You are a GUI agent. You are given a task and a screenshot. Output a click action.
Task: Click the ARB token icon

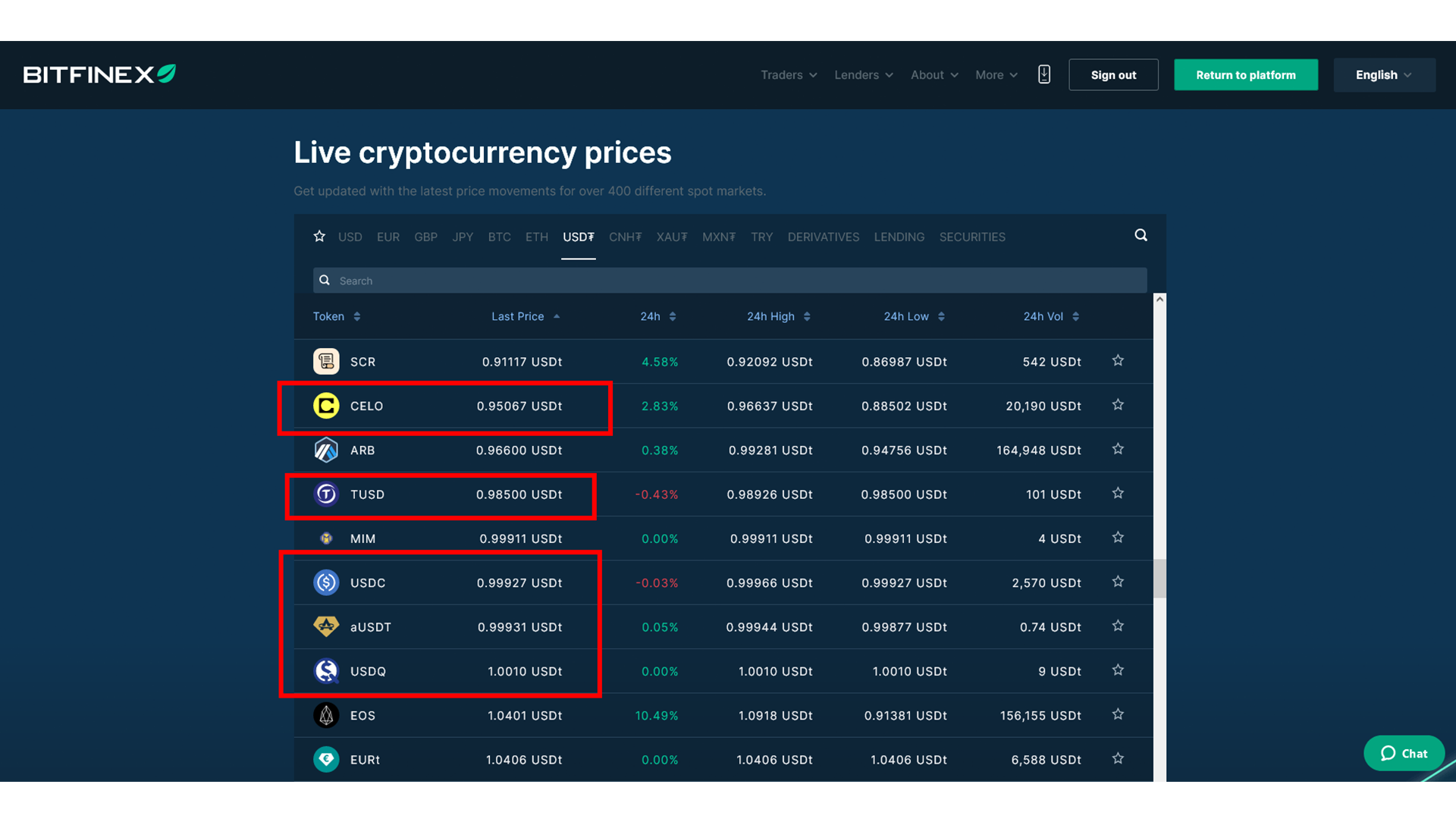[x=326, y=450]
